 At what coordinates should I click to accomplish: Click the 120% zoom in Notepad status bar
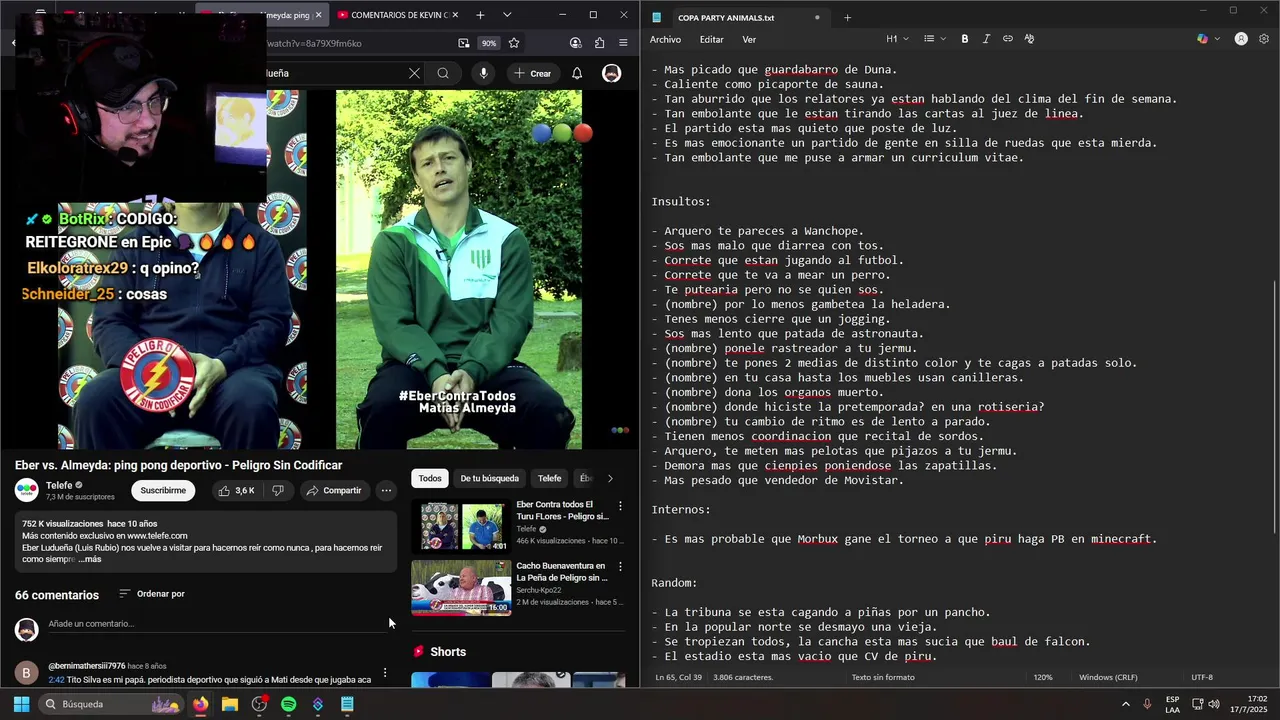(1043, 677)
